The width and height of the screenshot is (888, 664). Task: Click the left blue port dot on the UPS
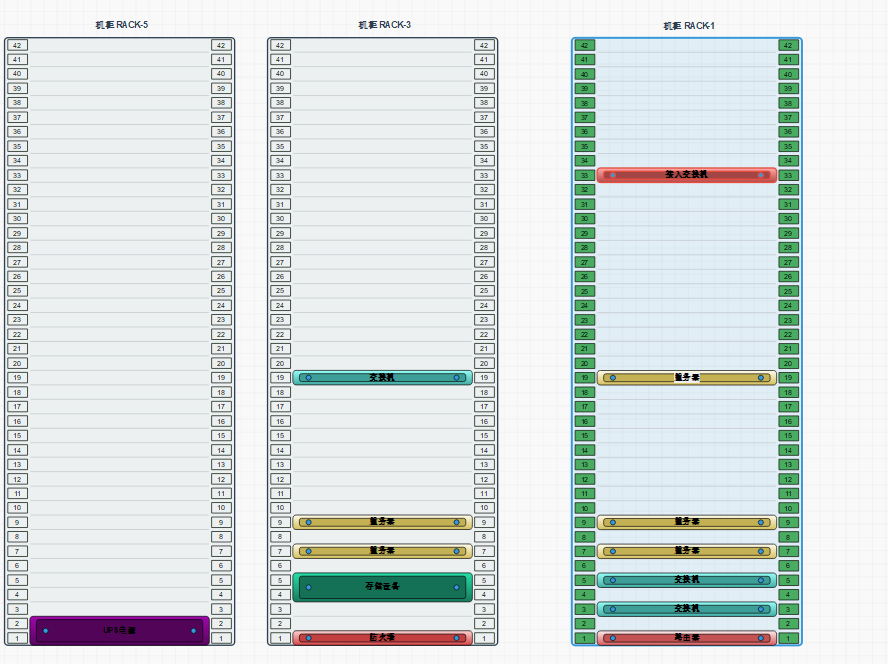click(46, 631)
